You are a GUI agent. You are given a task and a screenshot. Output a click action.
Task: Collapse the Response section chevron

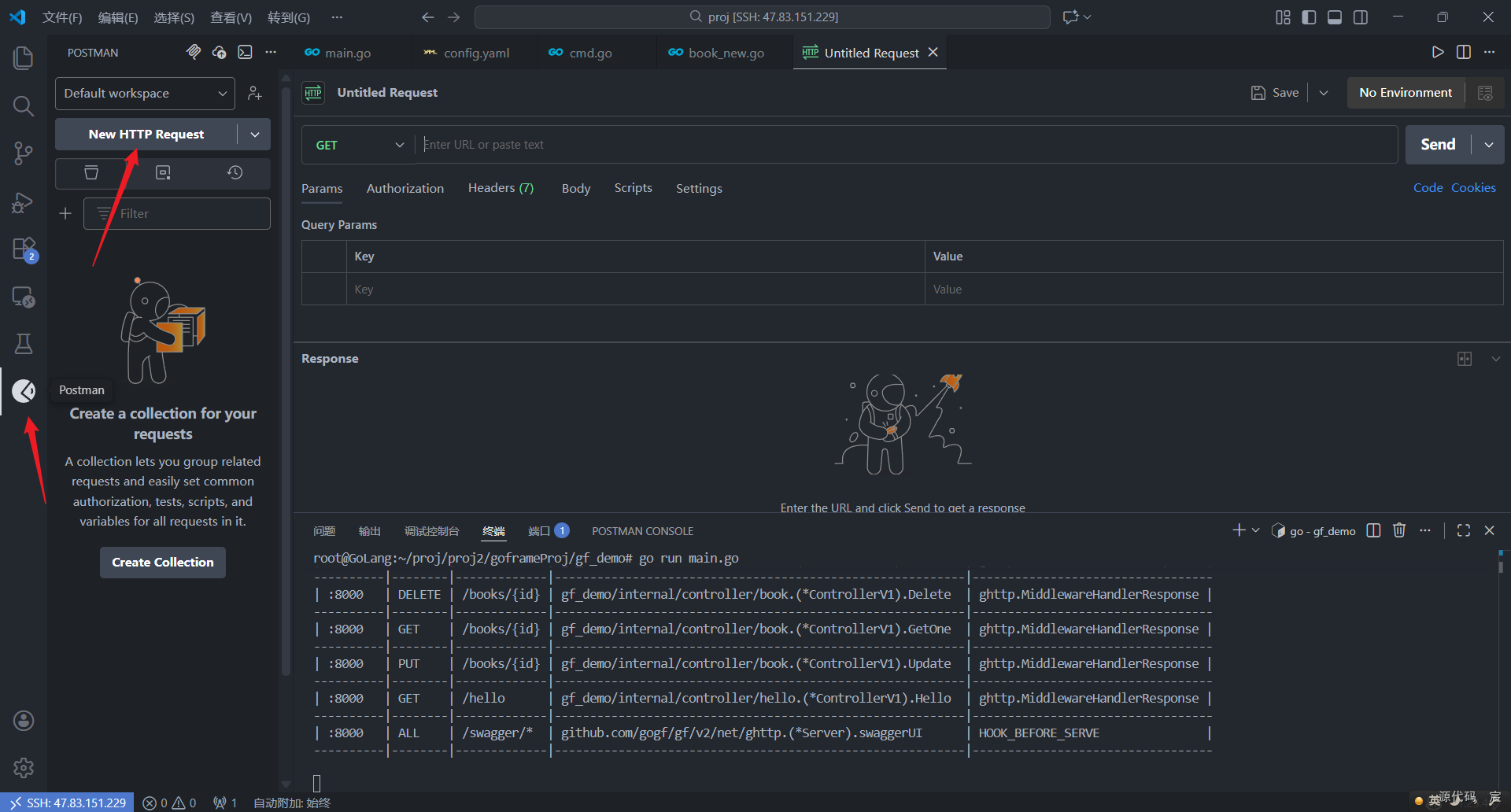tap(1496, 359)
